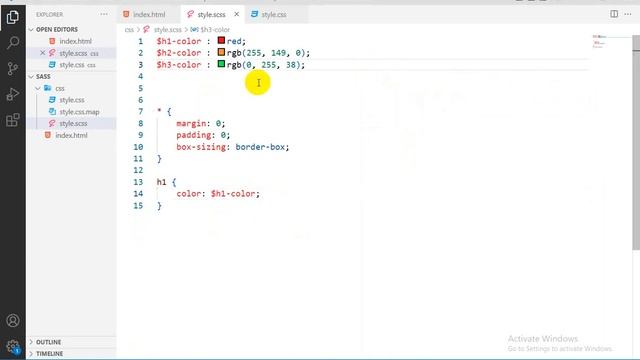
Task: Open Run and Debug view
Action: [13, 94]
